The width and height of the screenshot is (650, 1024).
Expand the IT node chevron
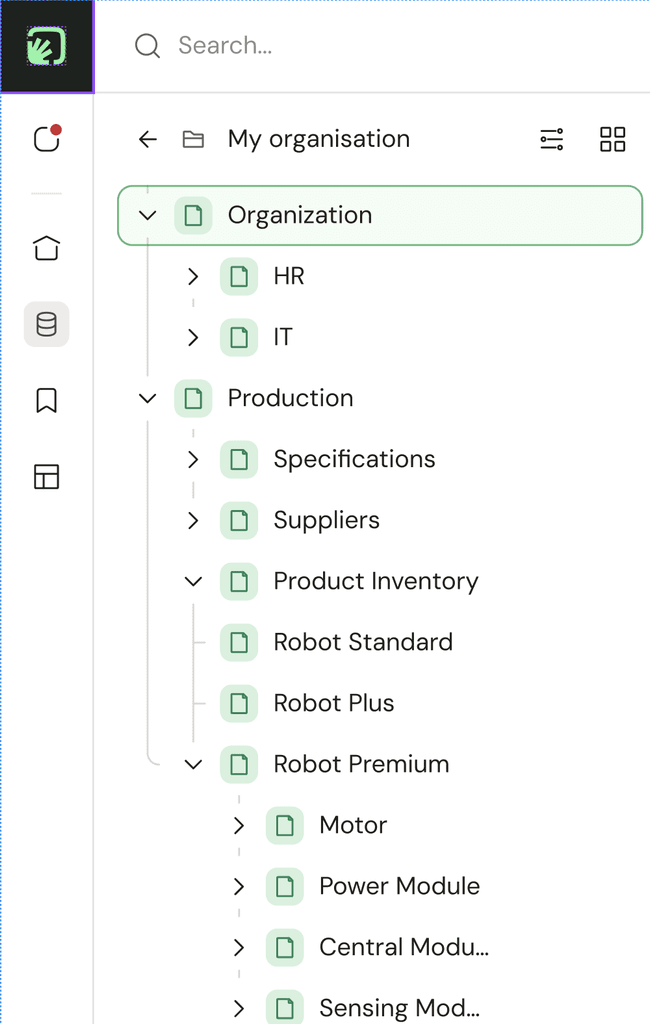coord(193,337)
